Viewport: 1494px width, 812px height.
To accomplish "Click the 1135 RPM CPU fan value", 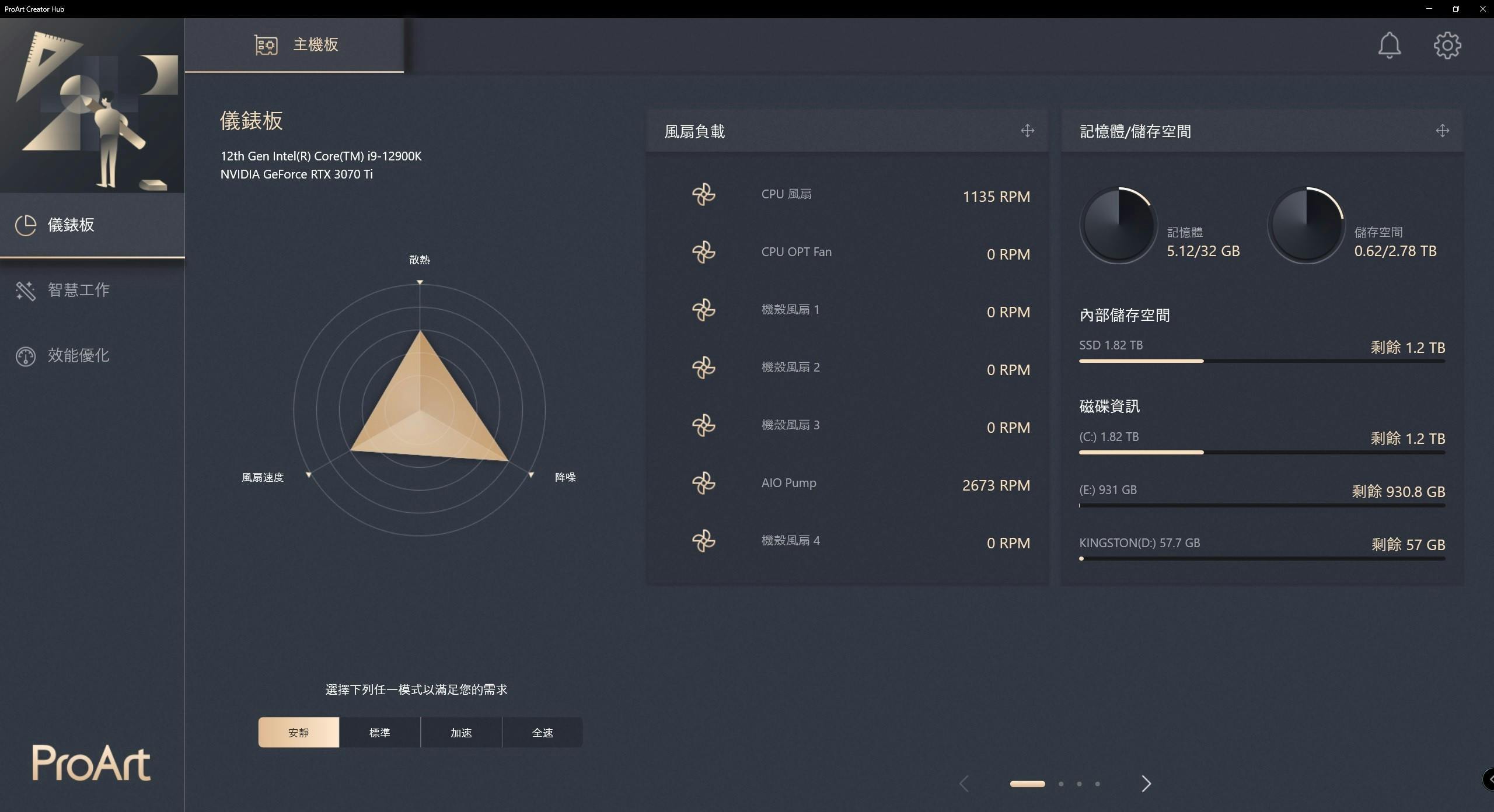I will pyautogui.click(x=996, y=197).
